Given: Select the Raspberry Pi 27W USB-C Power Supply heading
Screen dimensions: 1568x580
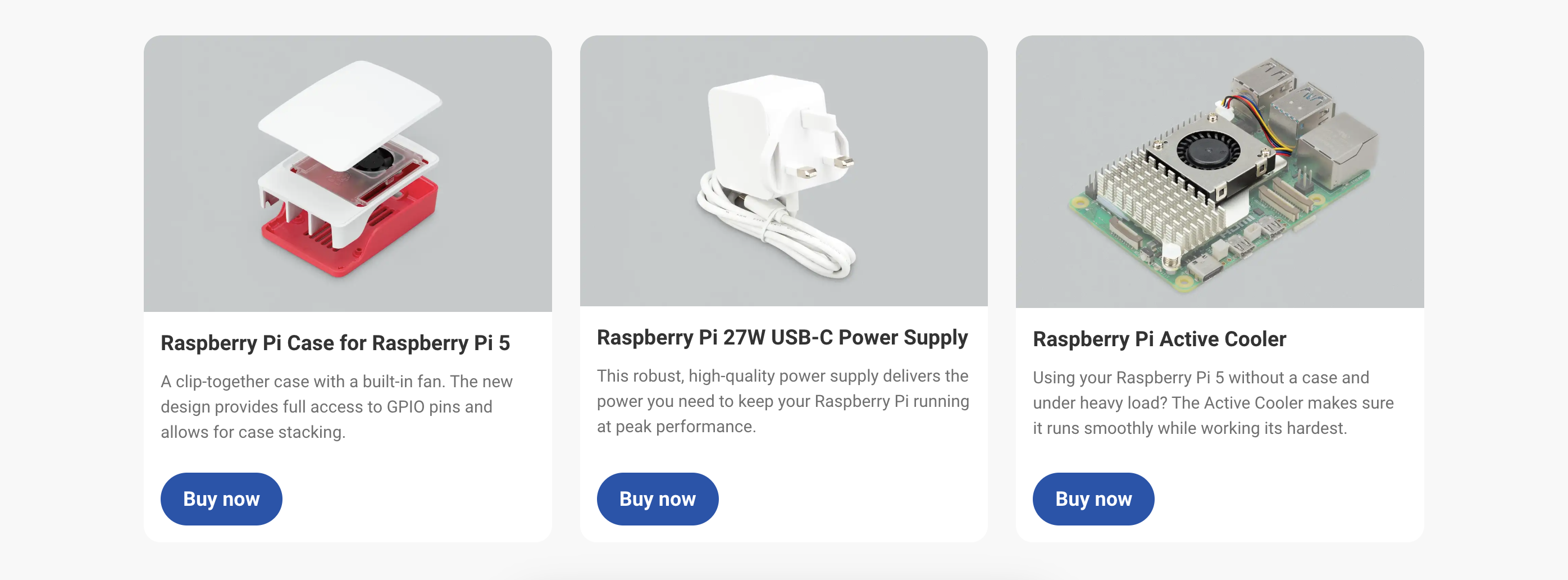Looking at the screenshot, I should 782,338.
